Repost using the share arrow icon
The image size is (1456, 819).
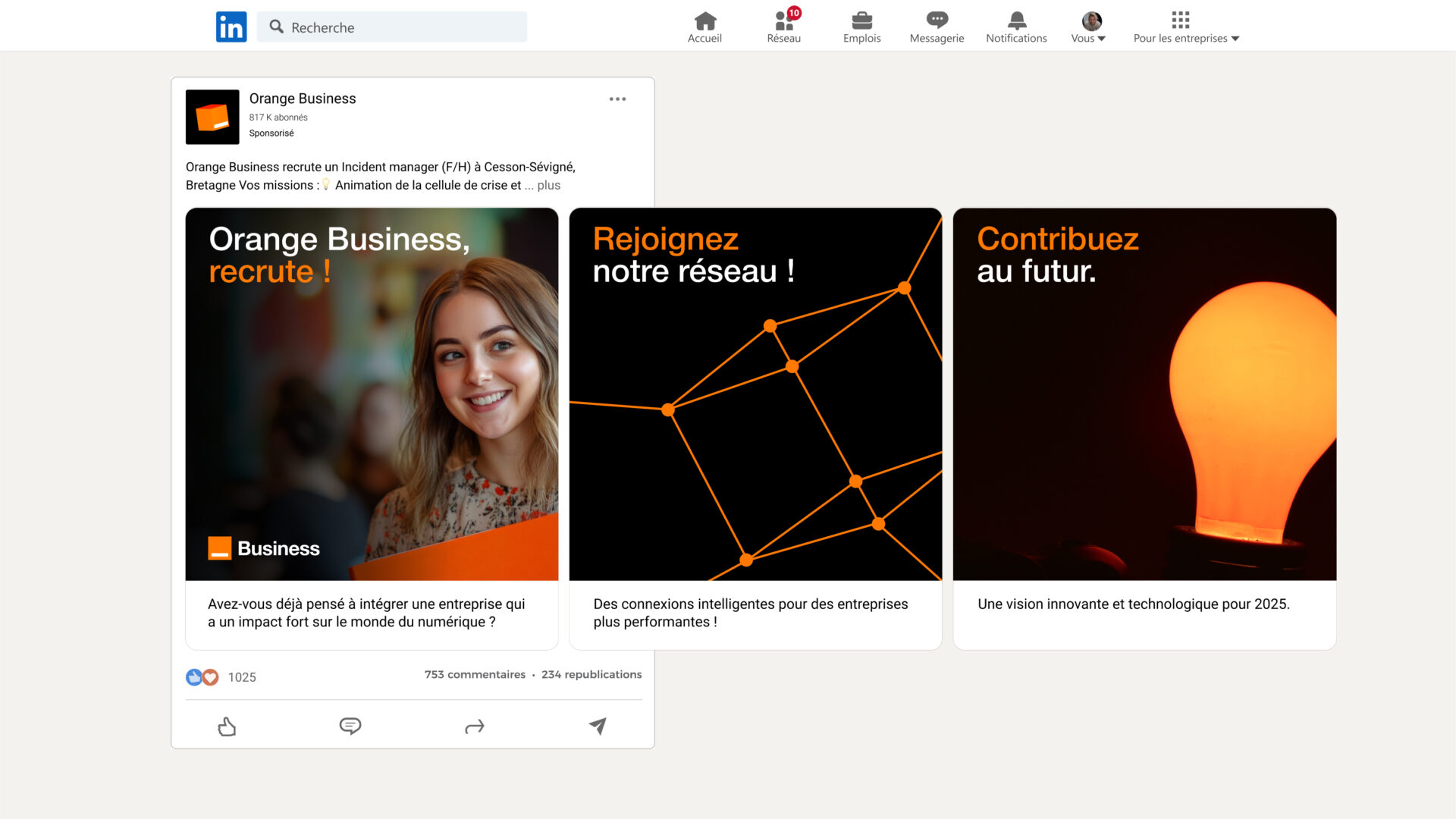pos(474,726)
